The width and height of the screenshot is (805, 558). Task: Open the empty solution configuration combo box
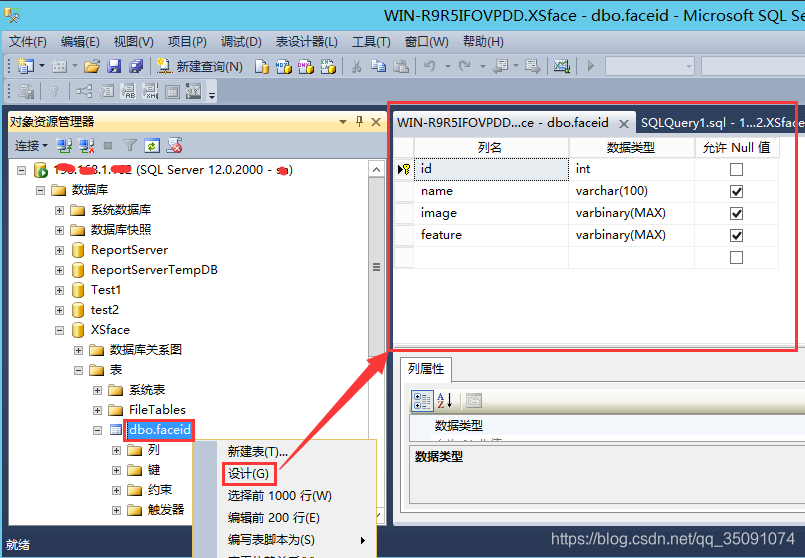(x=649, y=66)
